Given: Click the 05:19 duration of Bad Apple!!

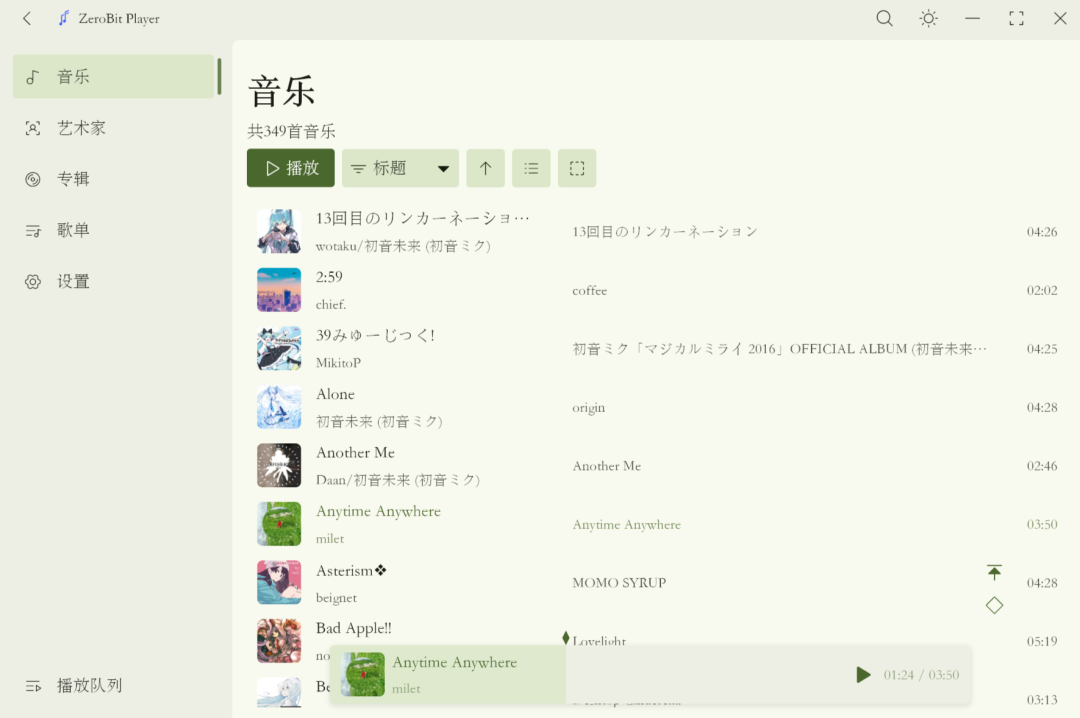Looking at the screenshot, I should tap(1041, 642).
